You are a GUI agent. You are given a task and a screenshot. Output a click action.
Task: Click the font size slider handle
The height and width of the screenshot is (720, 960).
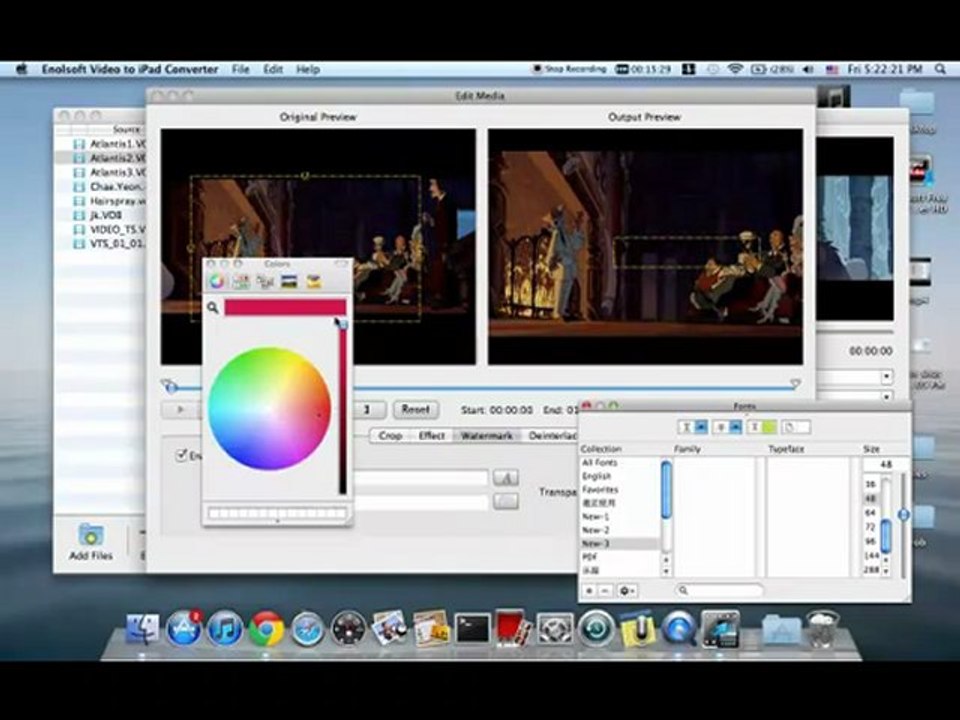pos(904,514)
